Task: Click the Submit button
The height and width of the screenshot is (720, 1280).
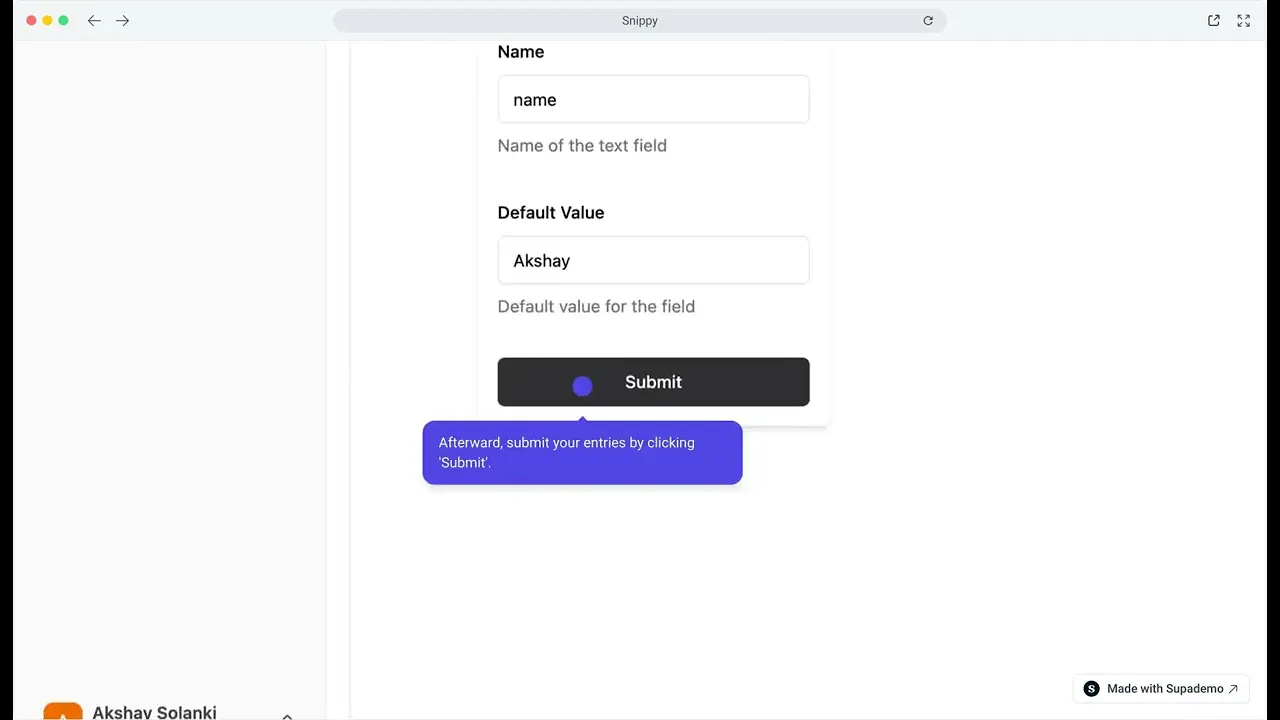Action: click(653, 382)
